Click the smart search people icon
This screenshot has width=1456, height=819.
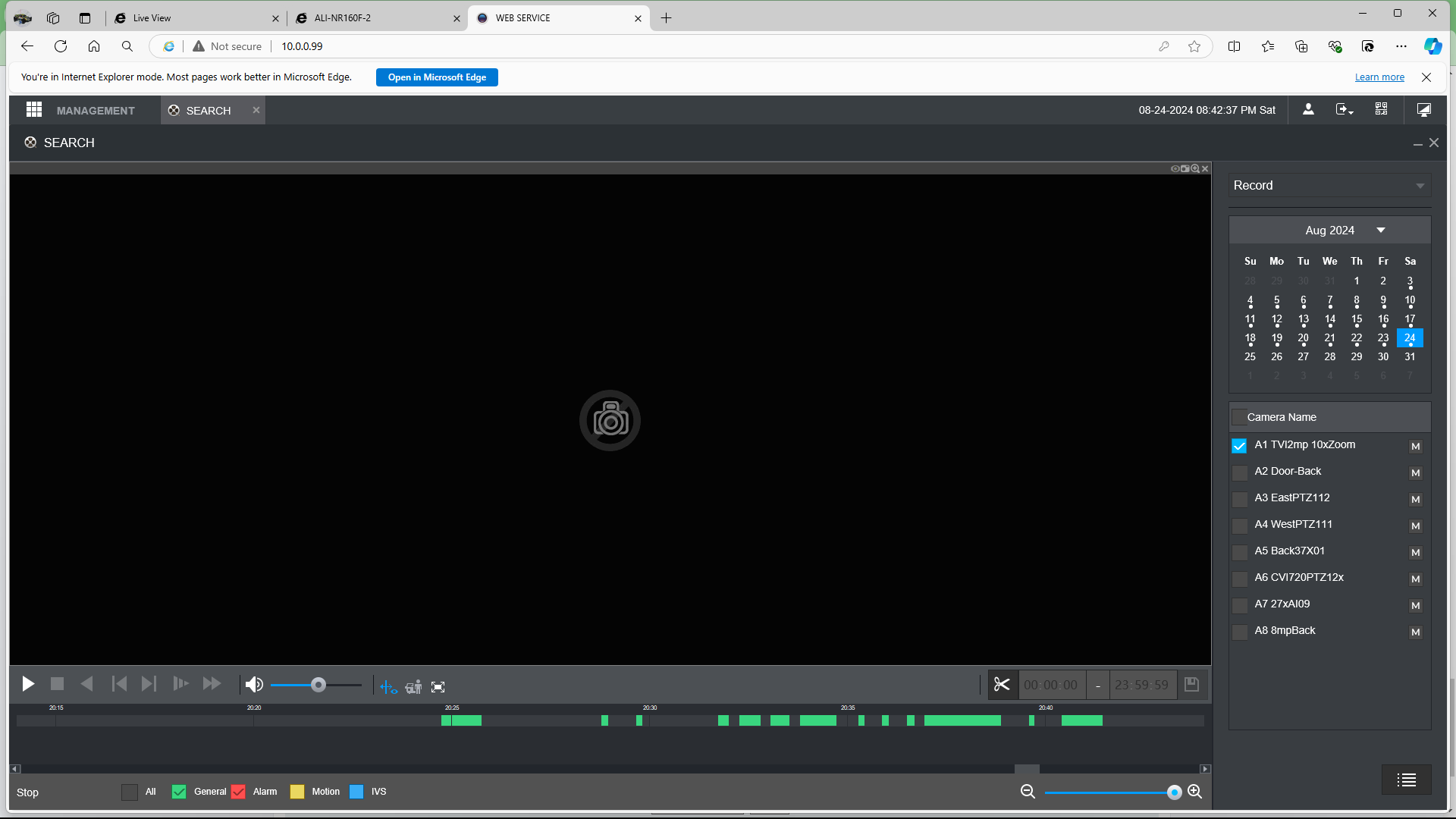pyautogui.click(x=413, y=687)
